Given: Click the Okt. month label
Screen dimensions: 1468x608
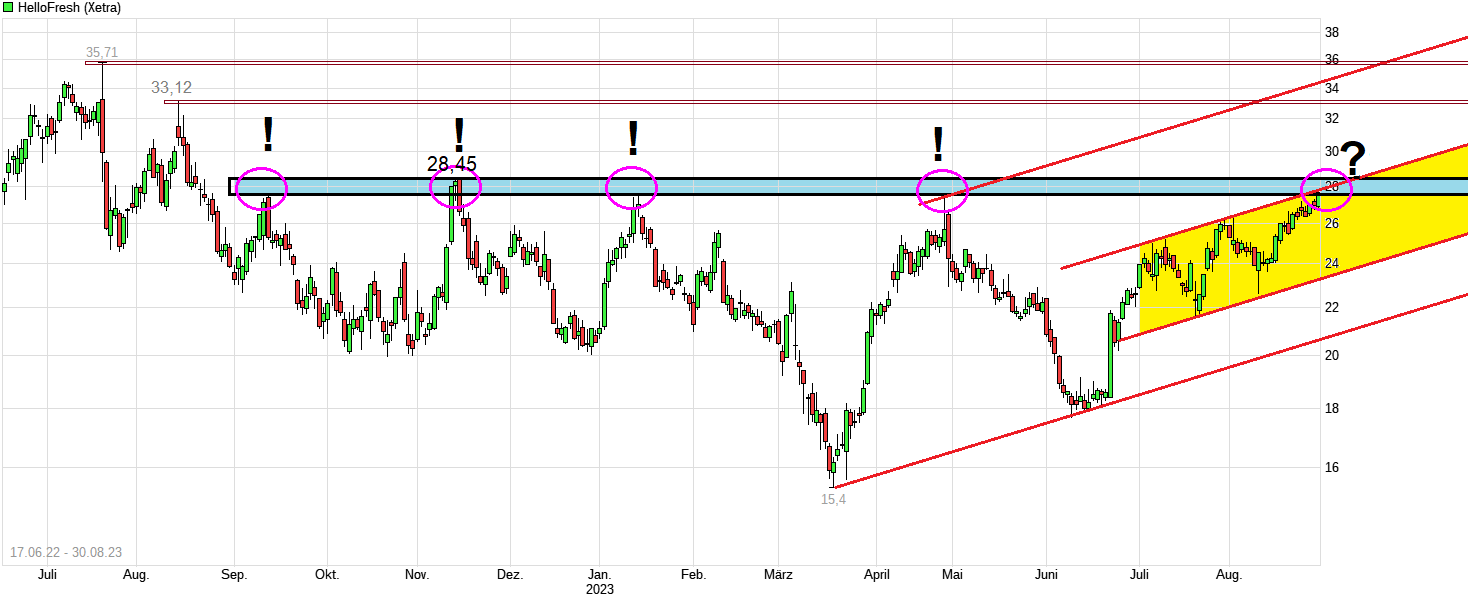Looking at the screenshot, I should click(x=326, y=575).
